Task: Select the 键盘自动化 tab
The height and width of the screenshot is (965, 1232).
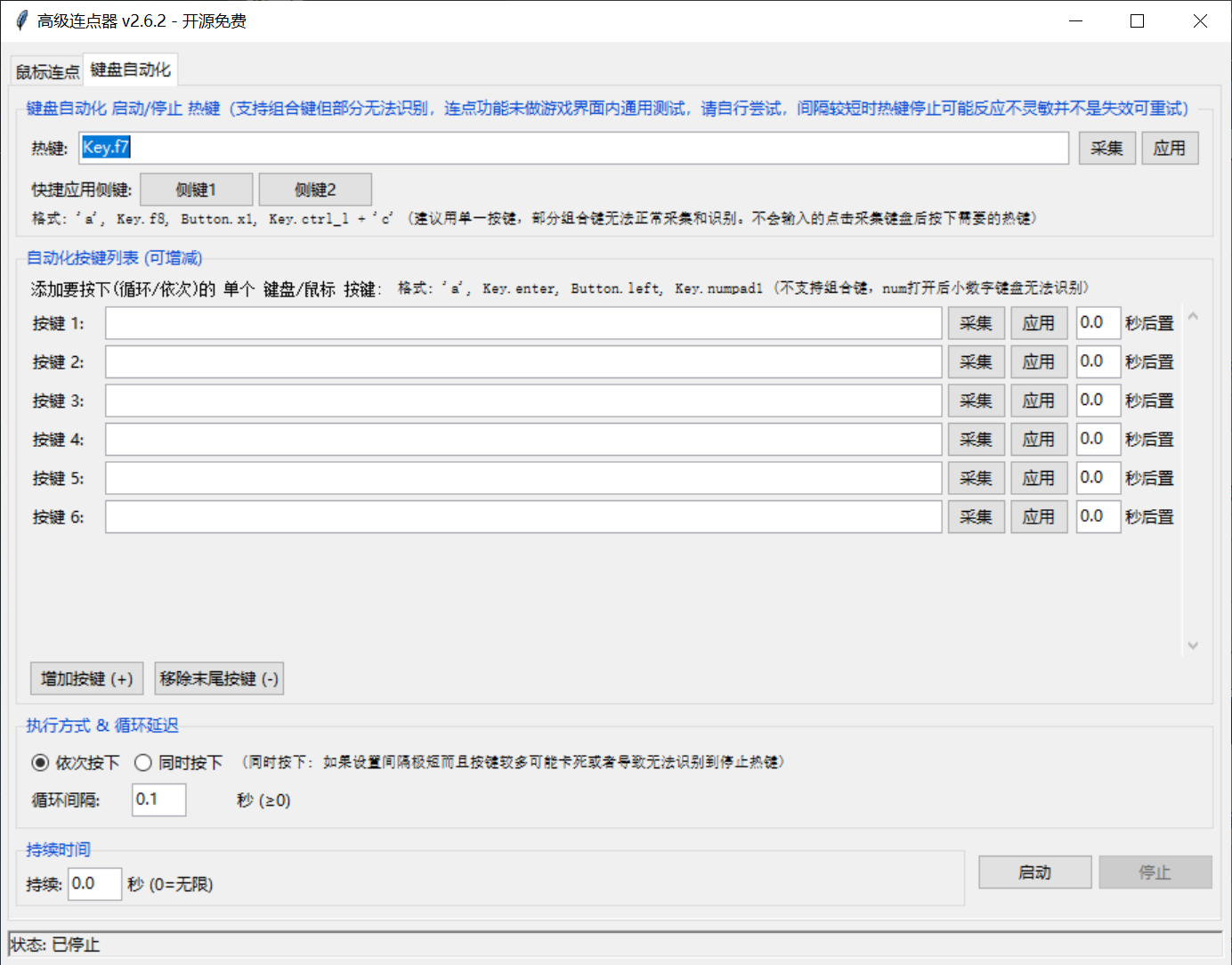Action: (130, 69)
